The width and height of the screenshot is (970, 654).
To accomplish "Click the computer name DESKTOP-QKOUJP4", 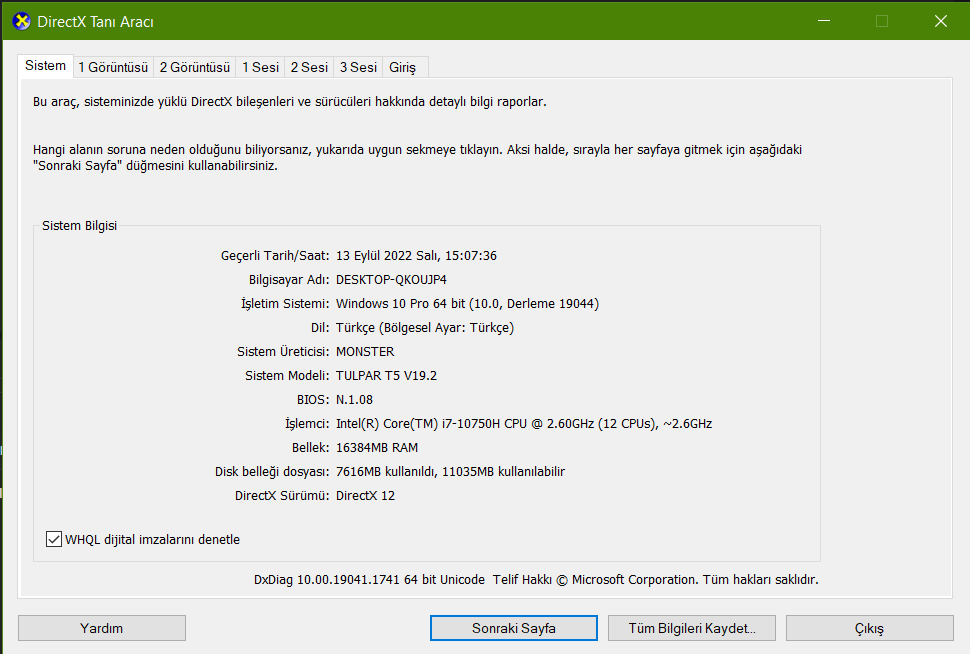I will pos(391,280).
